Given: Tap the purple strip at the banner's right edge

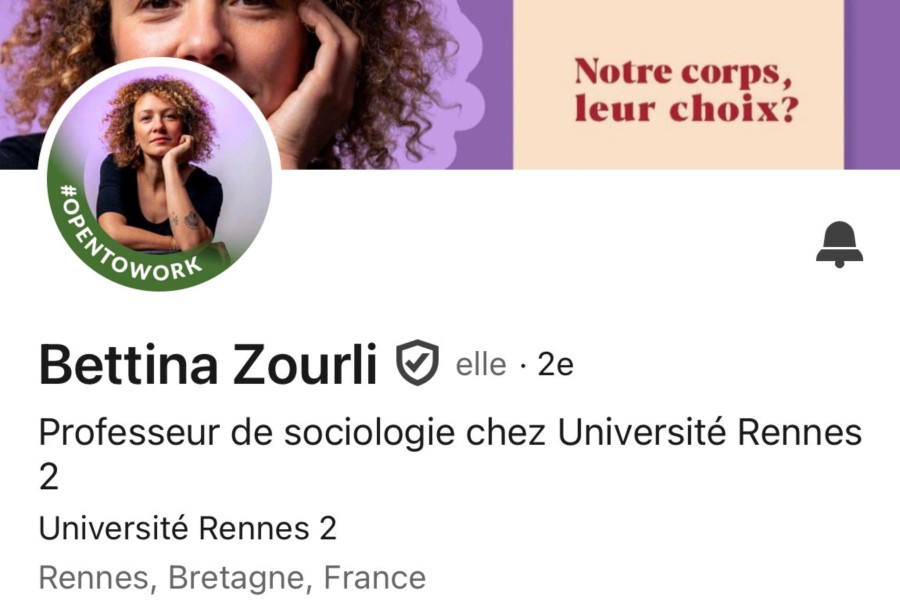Looking at the screenshot, I should pos(872,84).
